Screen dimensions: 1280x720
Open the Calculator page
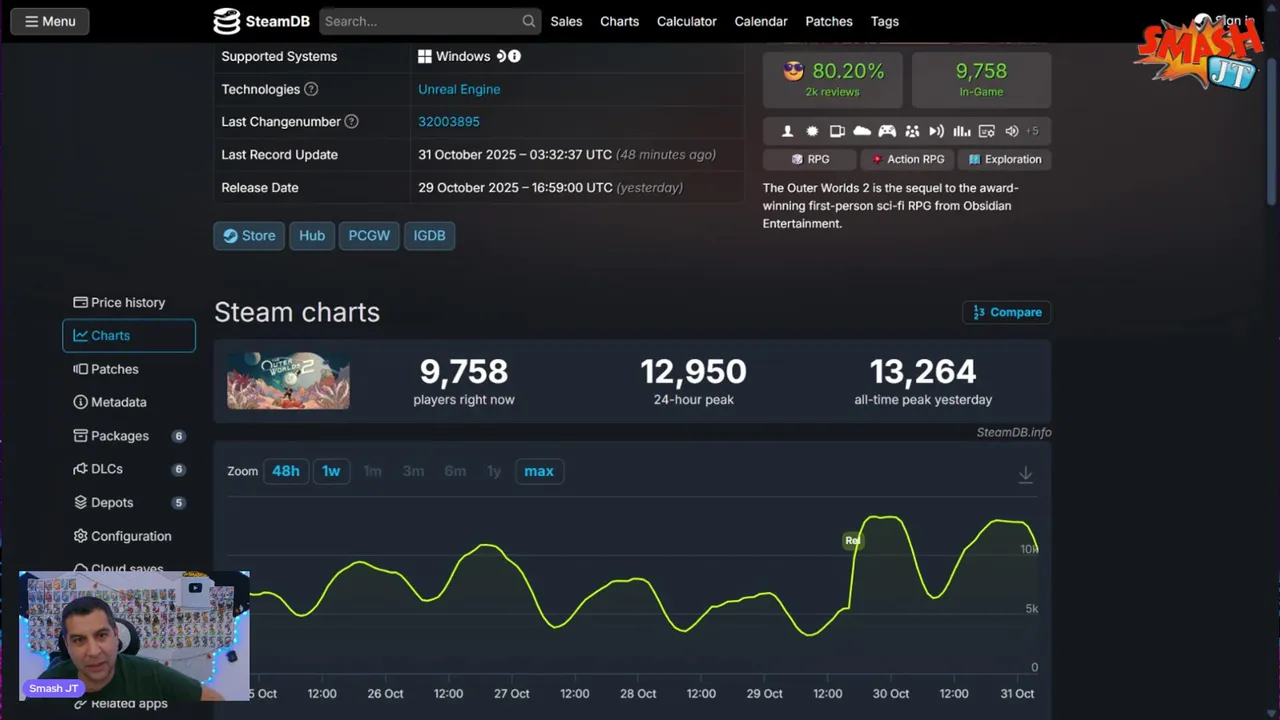[686, 21]
